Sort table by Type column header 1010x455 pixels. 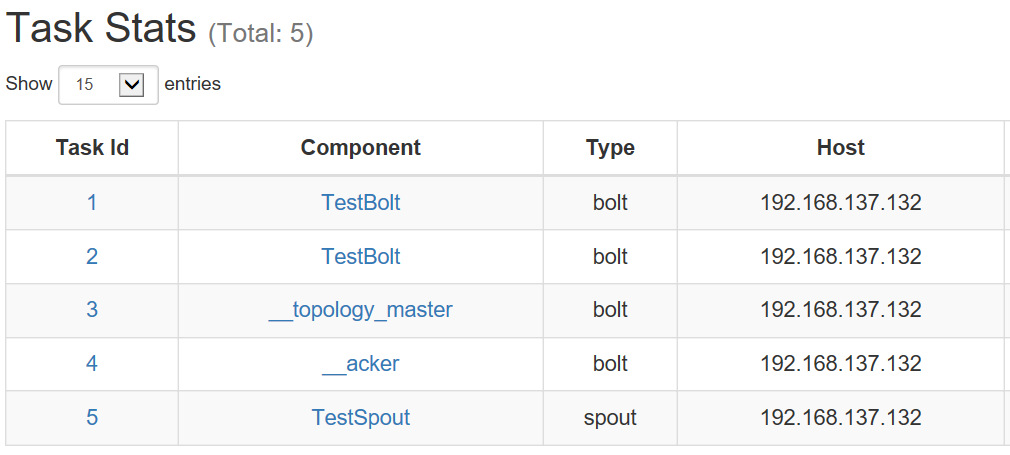[x=610, y=148]
